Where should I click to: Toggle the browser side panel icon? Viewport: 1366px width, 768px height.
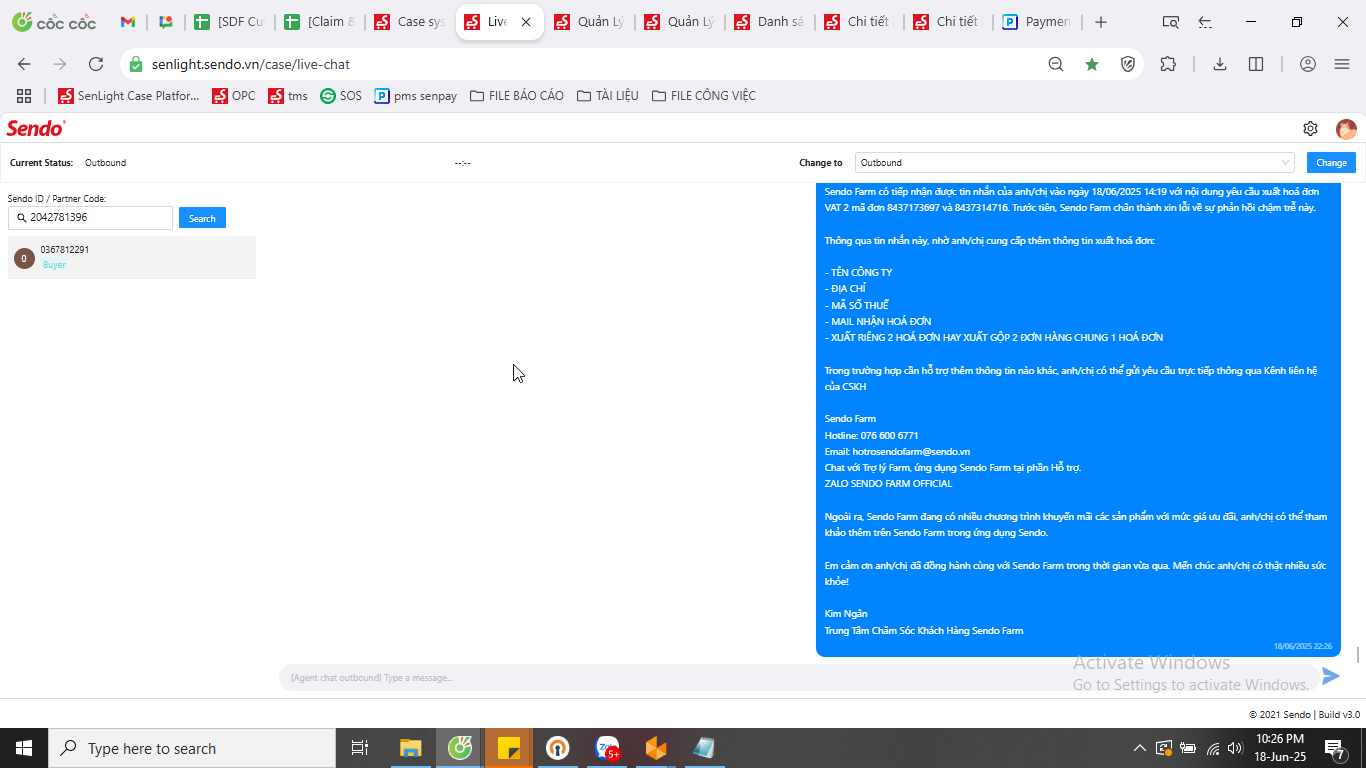coord(1256,64)
